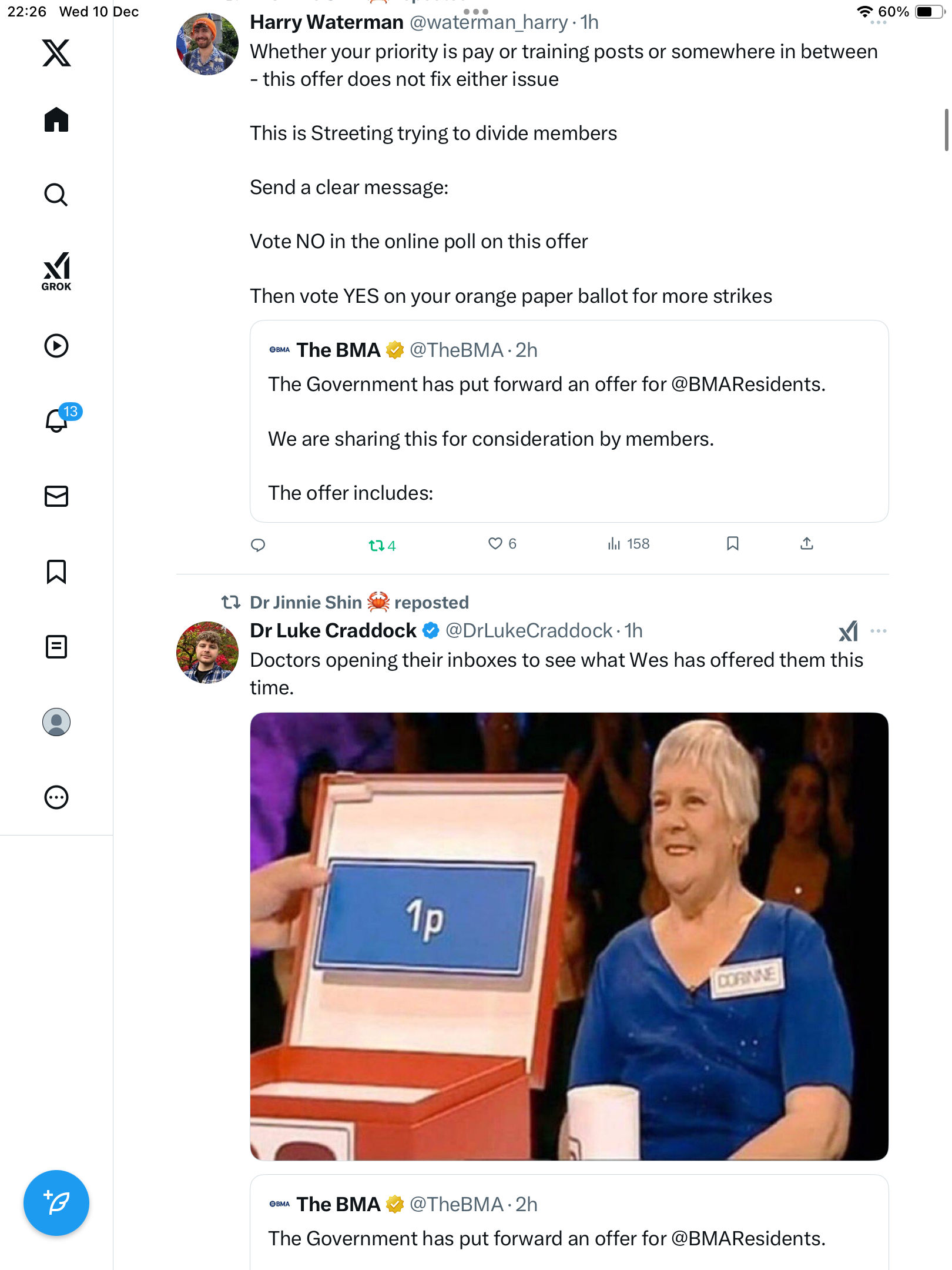952x1270 pixels.
Task: Like Harry Waterman's post
Action: 496,544
